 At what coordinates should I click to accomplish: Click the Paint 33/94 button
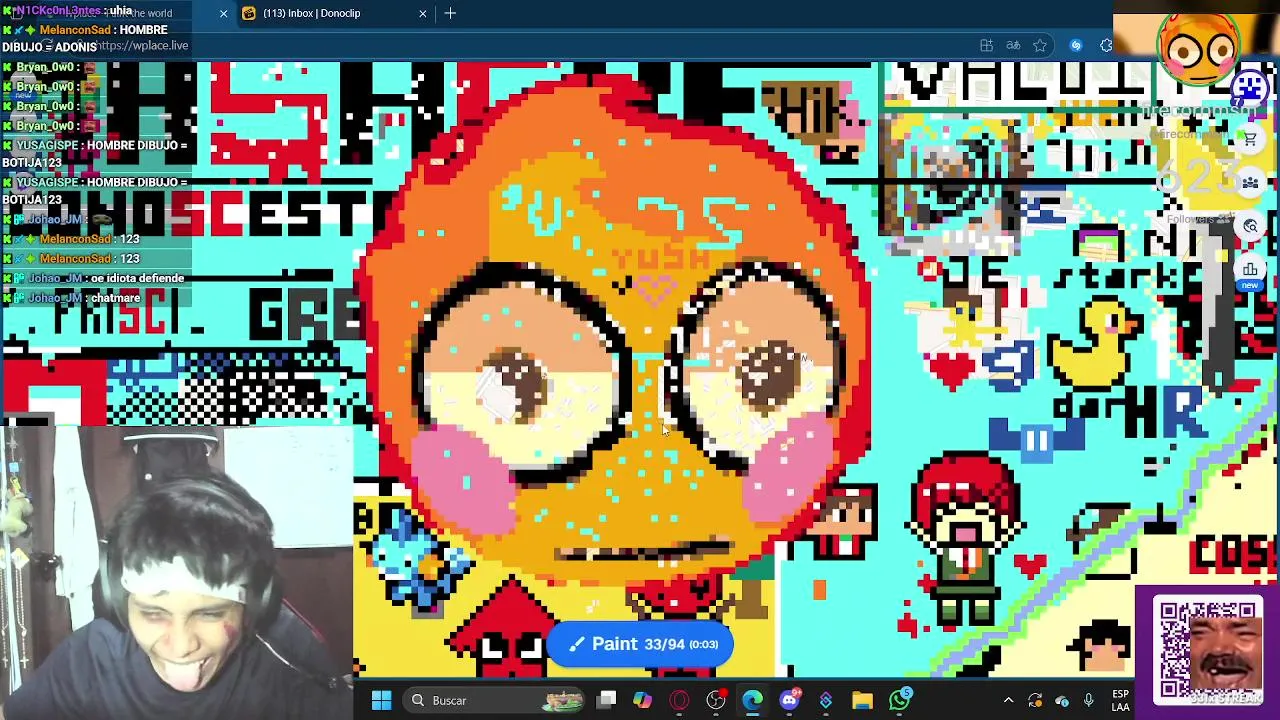(x=640, y=644)
